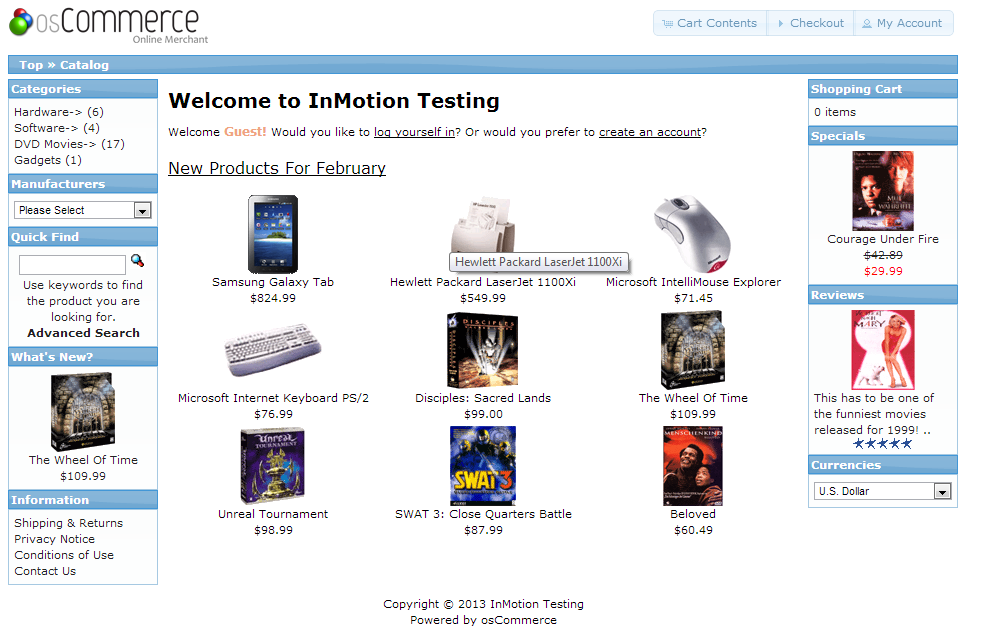This screenshot has height=635, width=983.
Task: Open the Microsoft IntelliMouse Explorer image
Action: 693,234
